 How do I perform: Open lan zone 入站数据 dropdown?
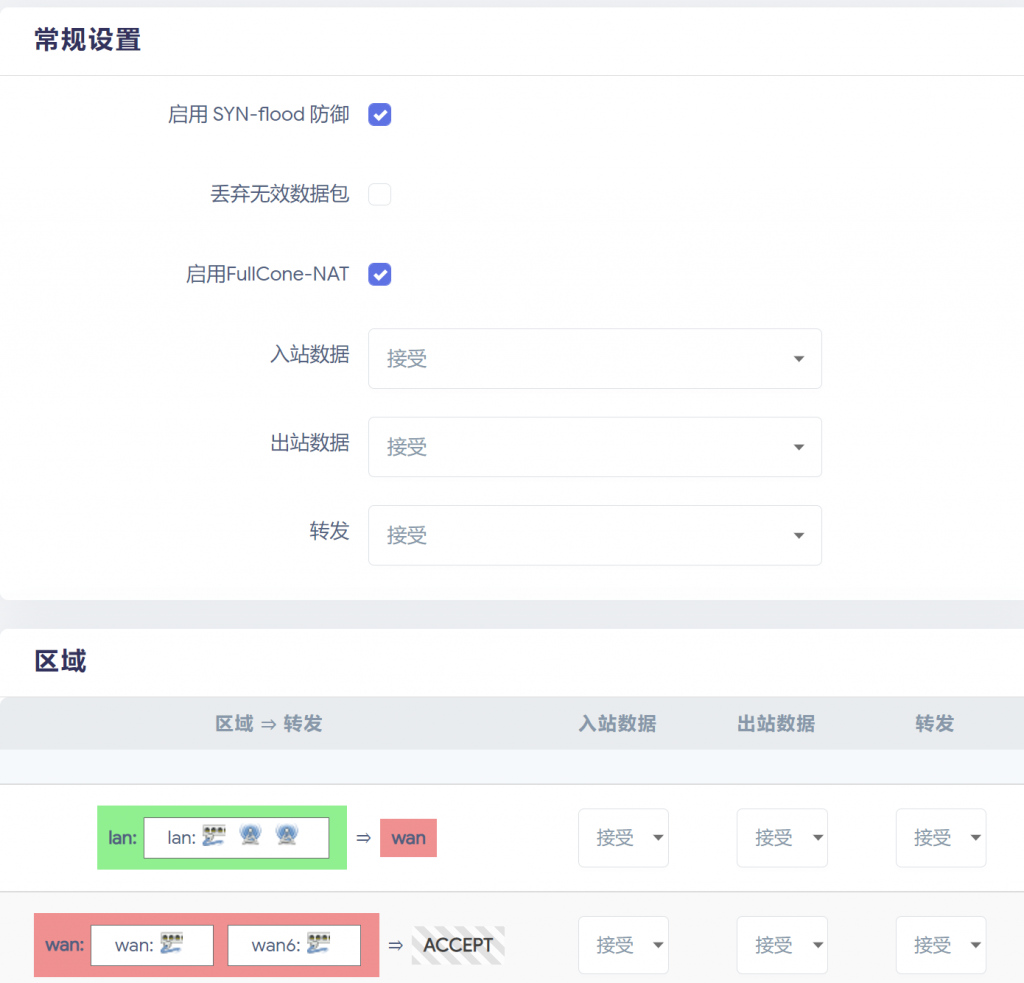[x=623, y=838]
